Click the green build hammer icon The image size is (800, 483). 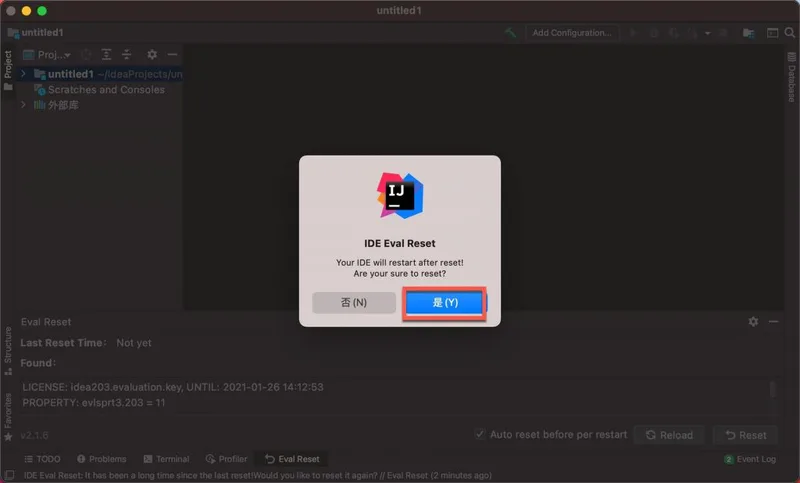coord(511,33)
